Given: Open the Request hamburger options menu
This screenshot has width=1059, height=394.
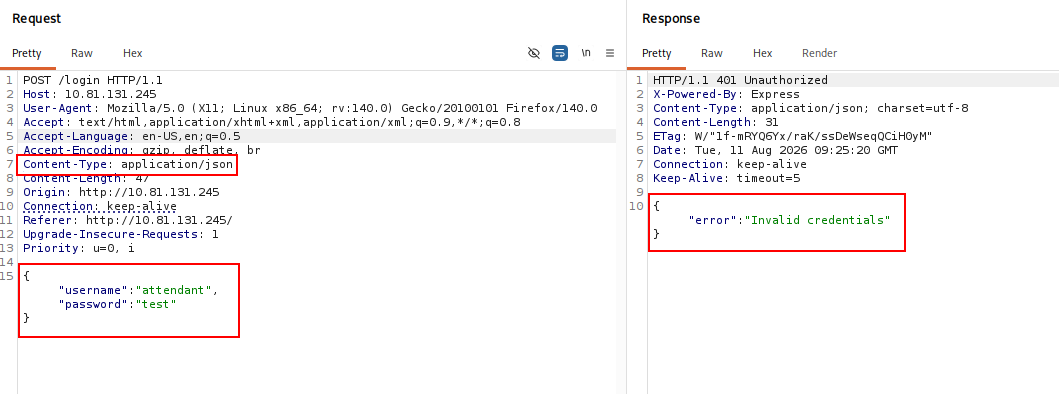Looking at the screenshot, I should tap(610, 53).
